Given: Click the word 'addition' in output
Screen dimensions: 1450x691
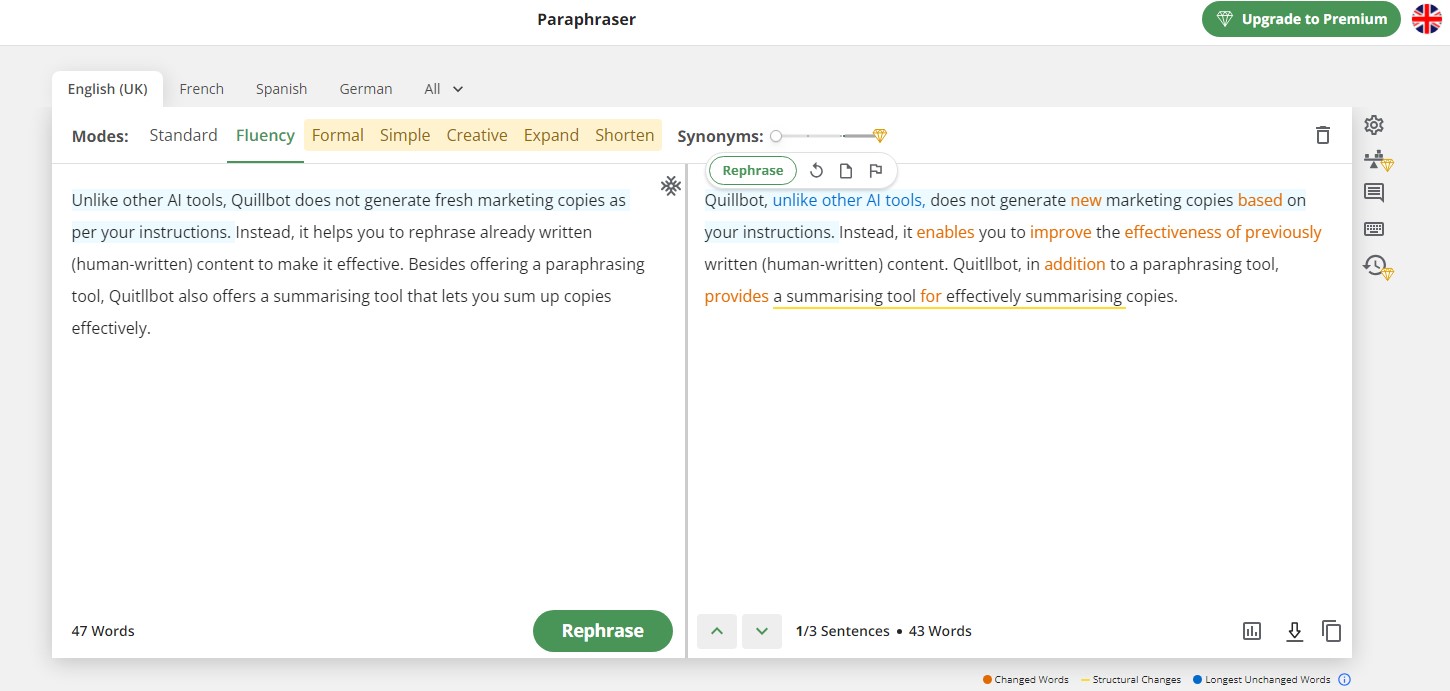Looking at the screenshot, I should click(x=1075, y=264).
